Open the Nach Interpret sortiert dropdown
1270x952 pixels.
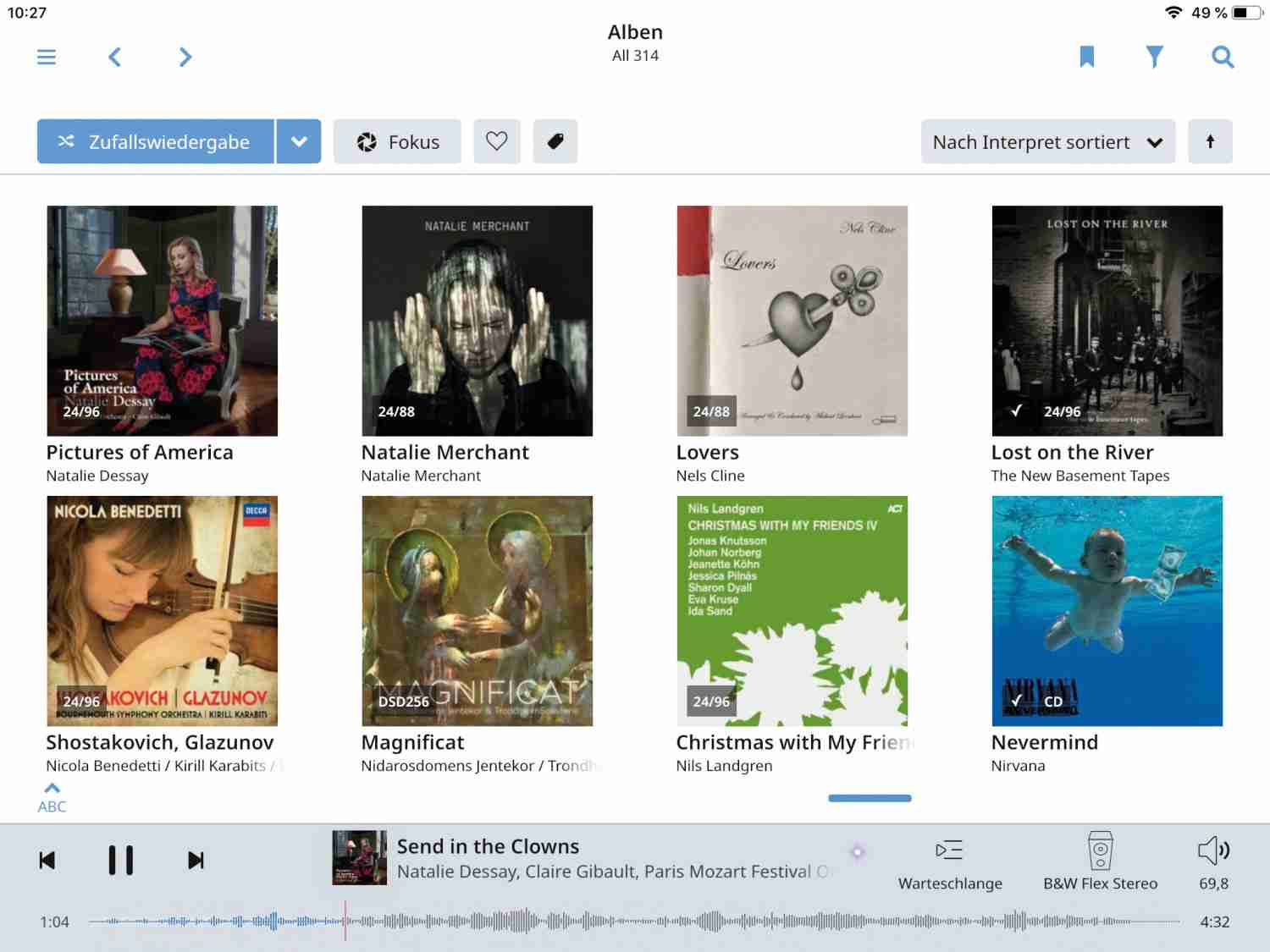1048,141
